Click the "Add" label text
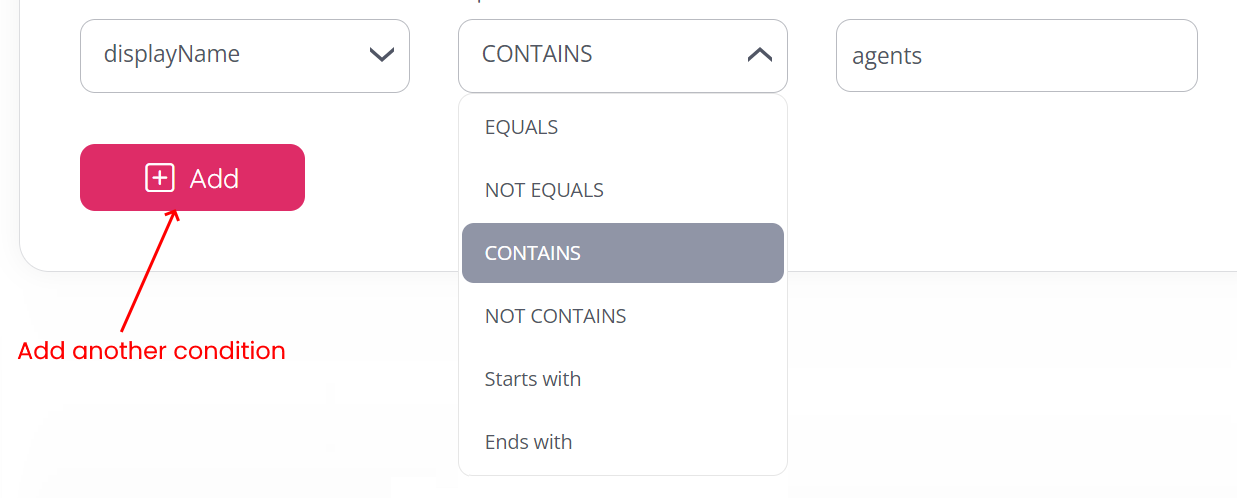Screen dimensions: 1237x498 pyautogui.click(x=214, y=178)
